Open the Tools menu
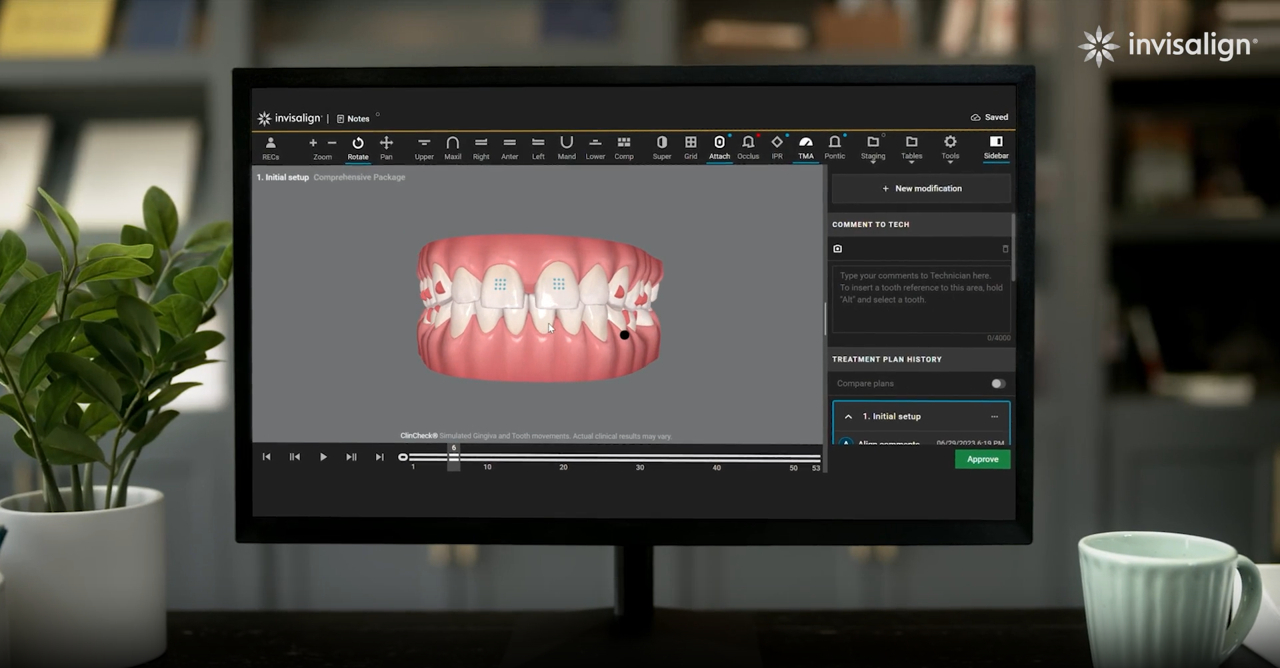 pyautogui.click(x=950, y=147)
